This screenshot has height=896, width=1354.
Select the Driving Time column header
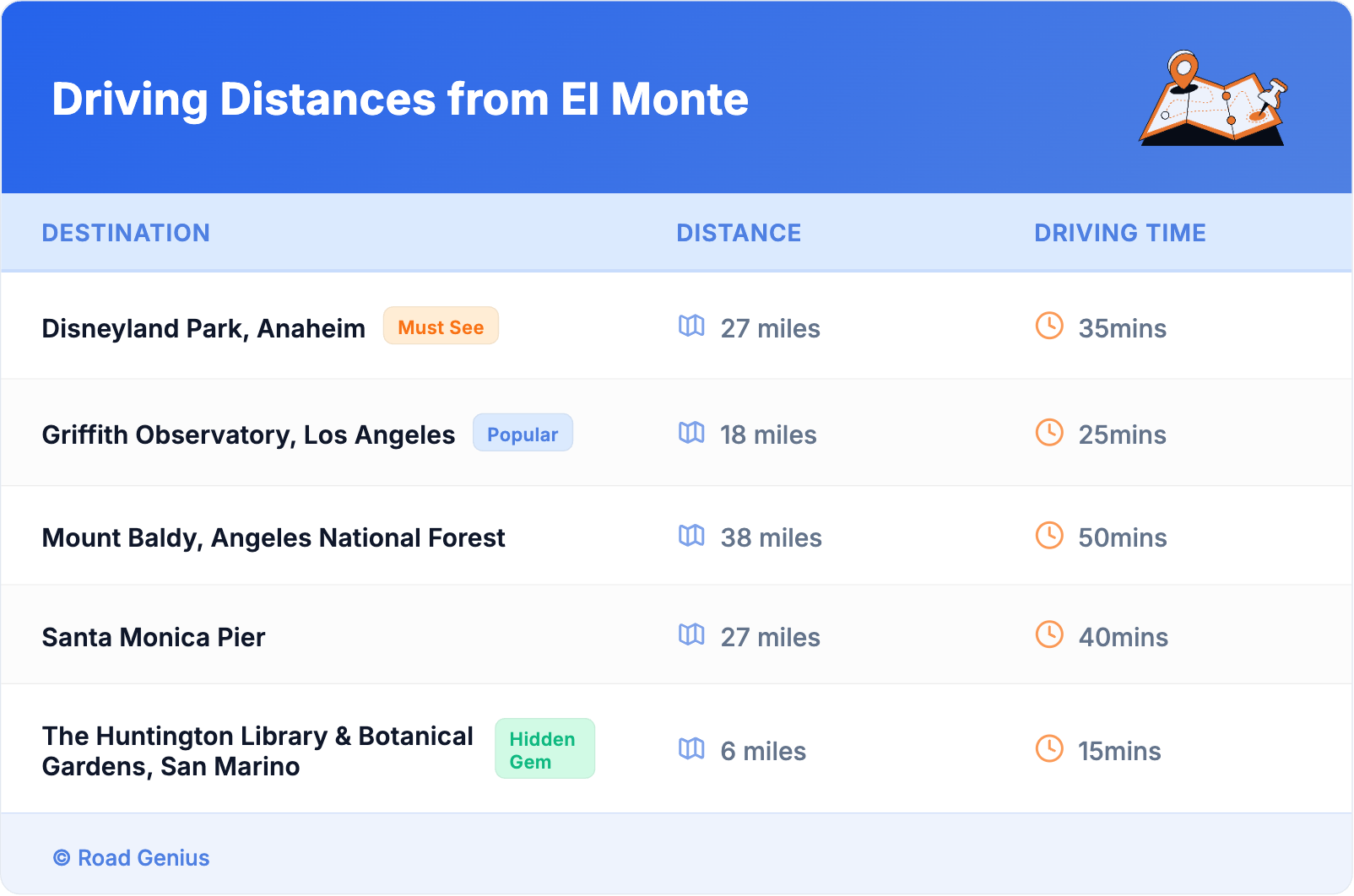point(1120,233)
